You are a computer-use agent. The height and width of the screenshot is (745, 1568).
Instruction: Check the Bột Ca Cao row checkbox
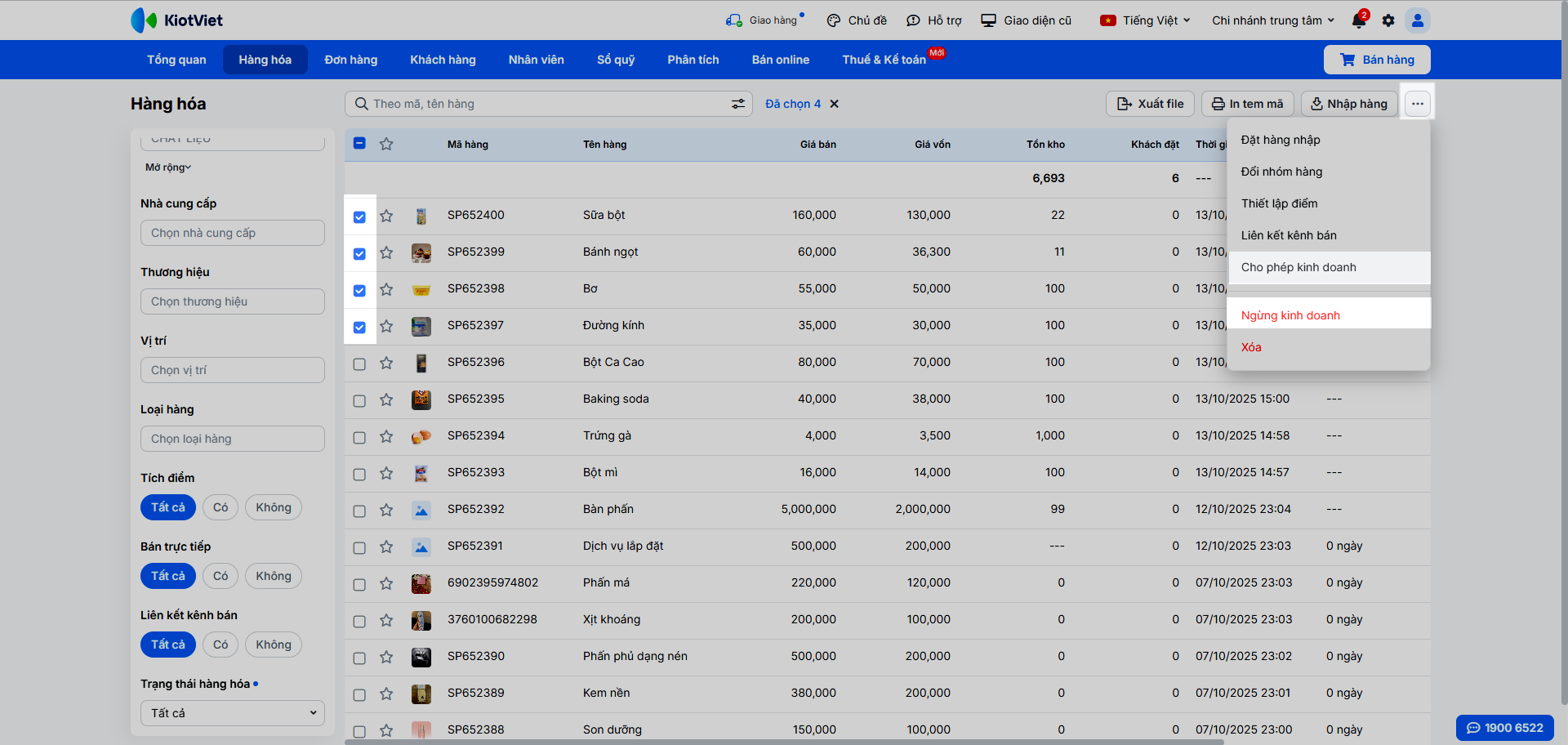(x=359, y=364)
